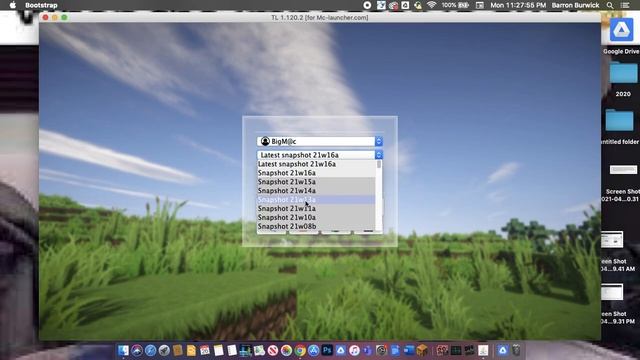Collapse the Latest snapshot 21w16a version combo box
The height and width of the screenshot is (360, 640).
[320, 155]
